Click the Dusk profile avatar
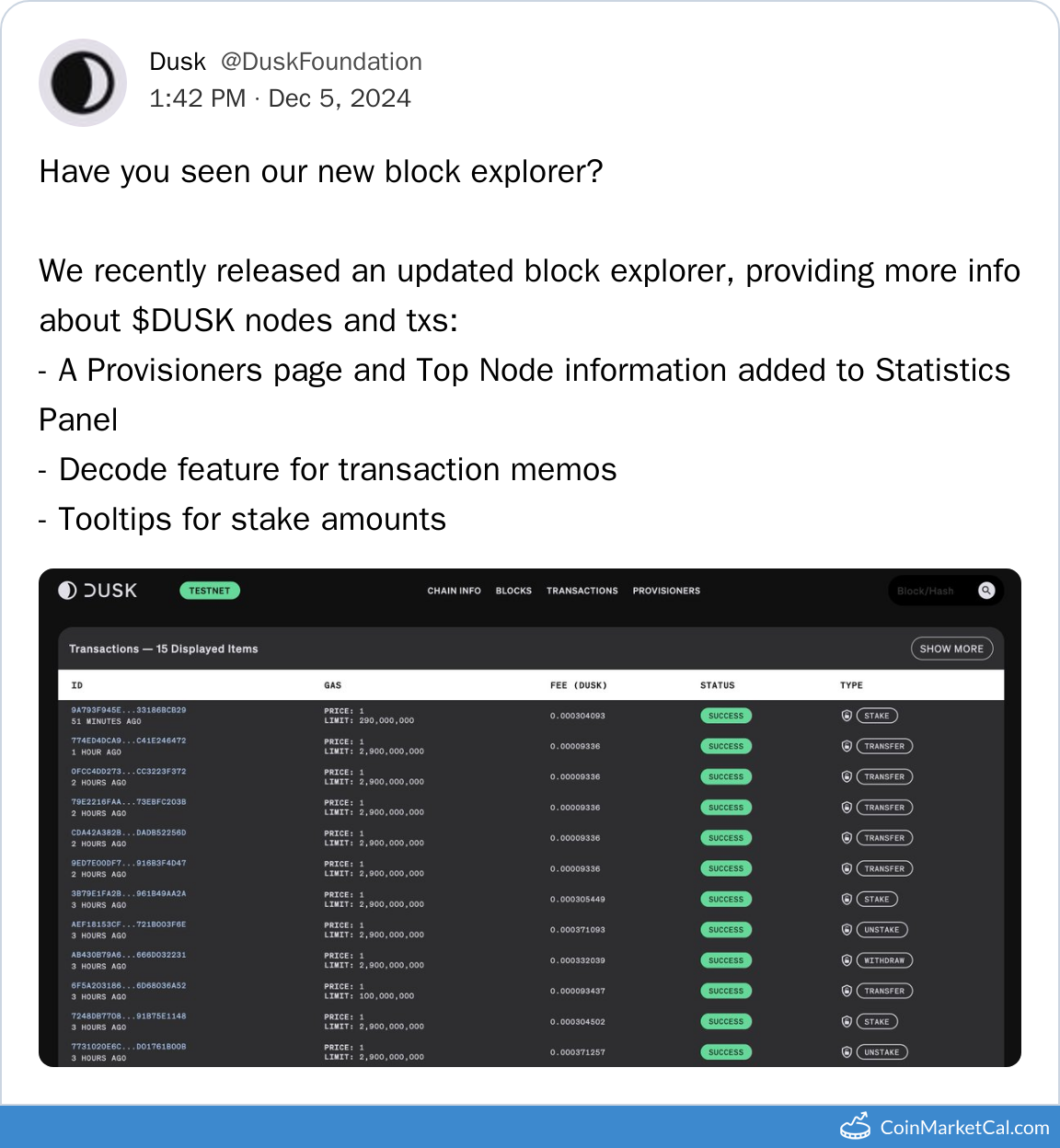This screenshot has height=1148, width=1060. (x=83, y=83)
